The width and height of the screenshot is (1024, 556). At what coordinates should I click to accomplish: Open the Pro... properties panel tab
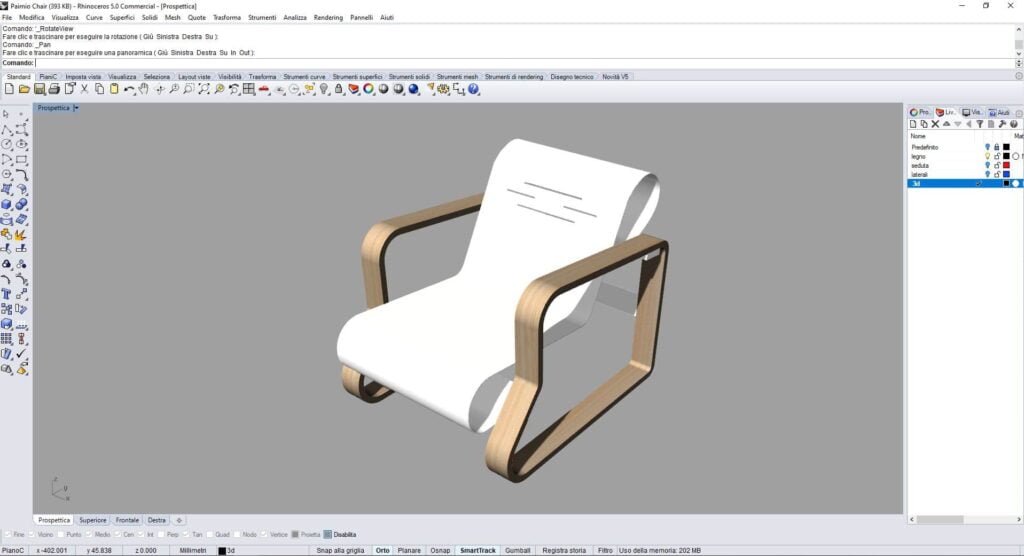[x=920, y=112]
